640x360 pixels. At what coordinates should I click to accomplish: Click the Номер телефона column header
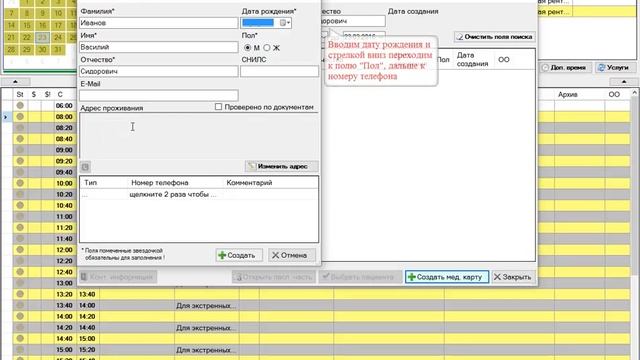[x=160, y=182]
